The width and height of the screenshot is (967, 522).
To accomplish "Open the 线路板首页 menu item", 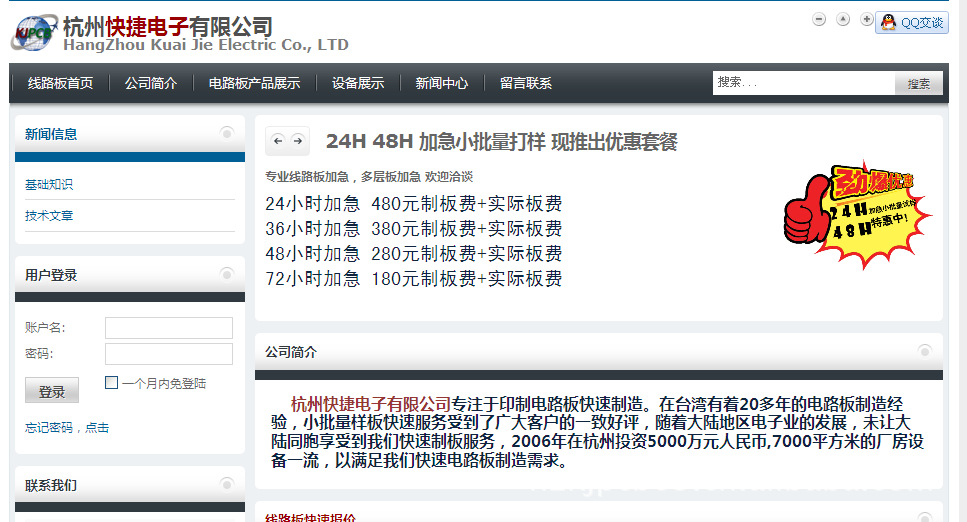I will coord(60,83).
